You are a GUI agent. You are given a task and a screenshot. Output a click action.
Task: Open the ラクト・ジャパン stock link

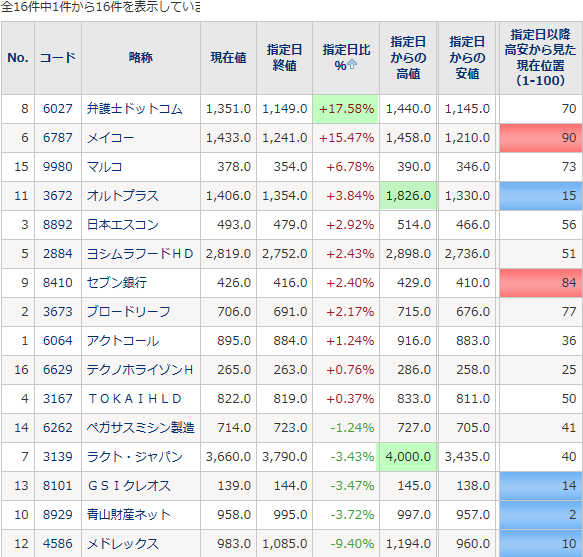[135, 457]
